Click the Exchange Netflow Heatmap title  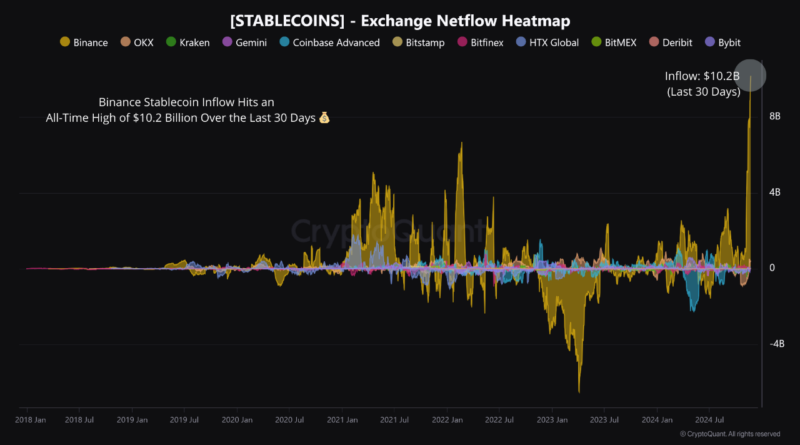(400, 17)
